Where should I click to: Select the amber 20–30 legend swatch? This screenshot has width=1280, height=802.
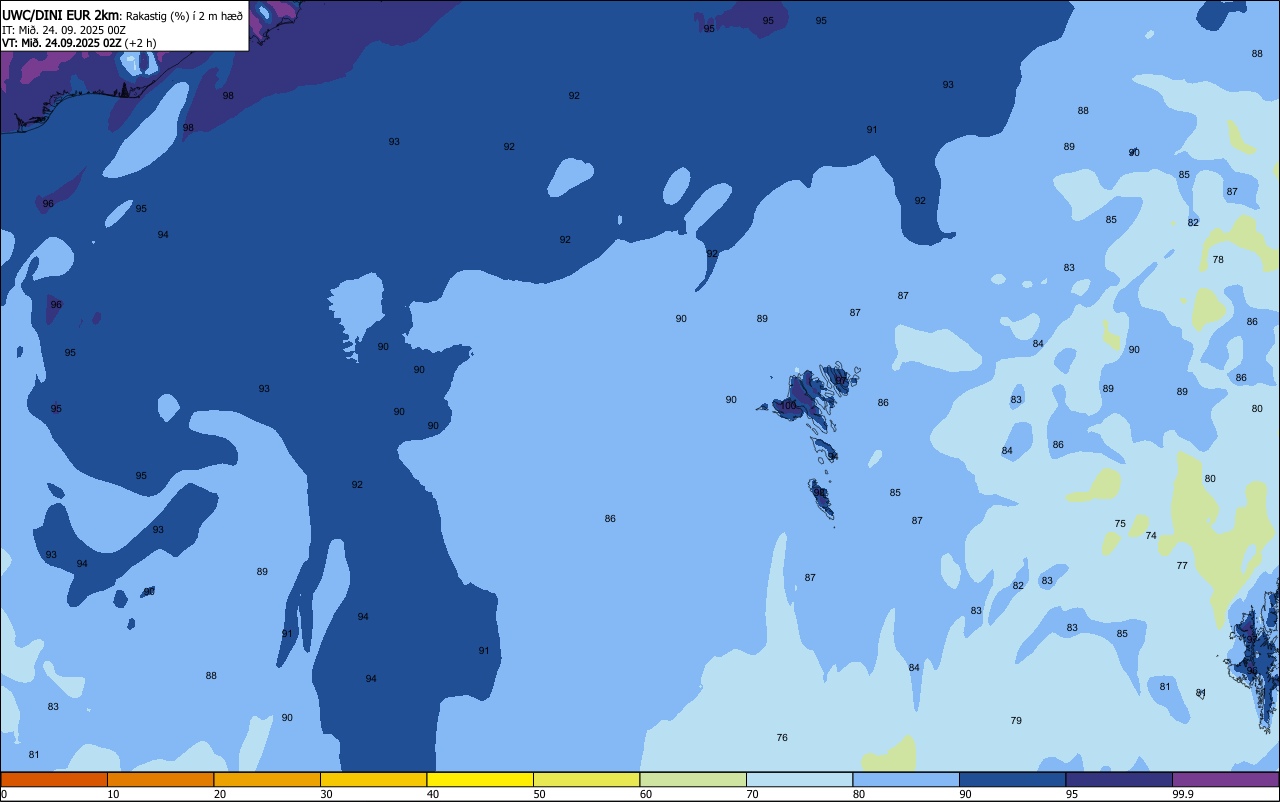click(x=267, y=779)
